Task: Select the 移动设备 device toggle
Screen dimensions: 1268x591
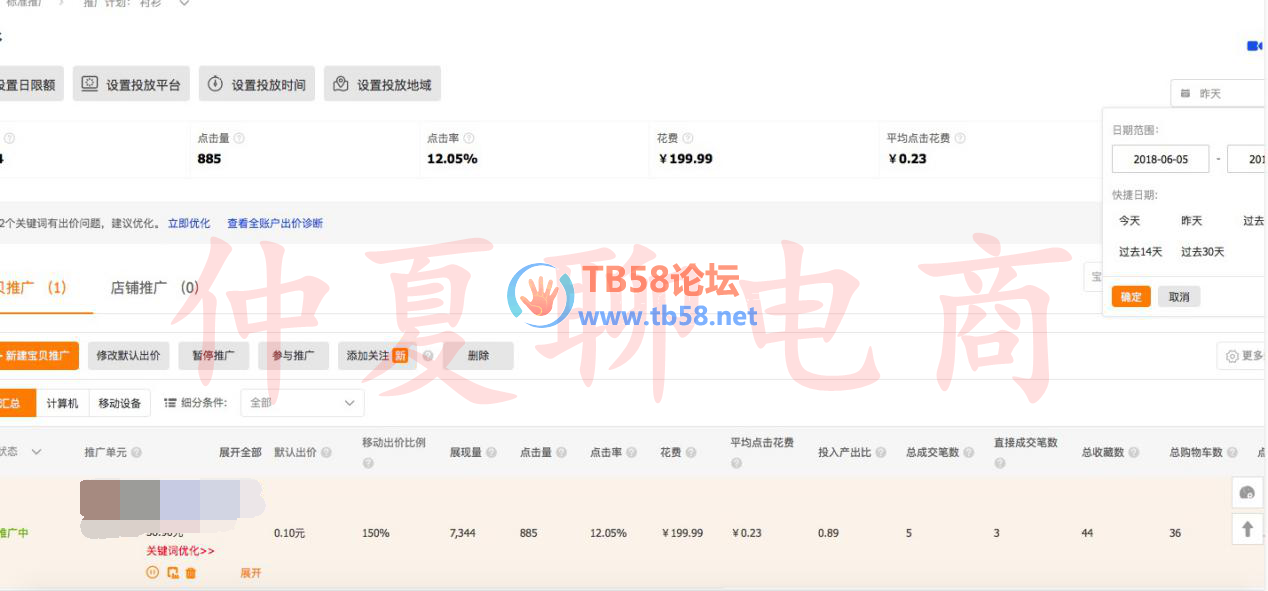Action: pos(120,403)
